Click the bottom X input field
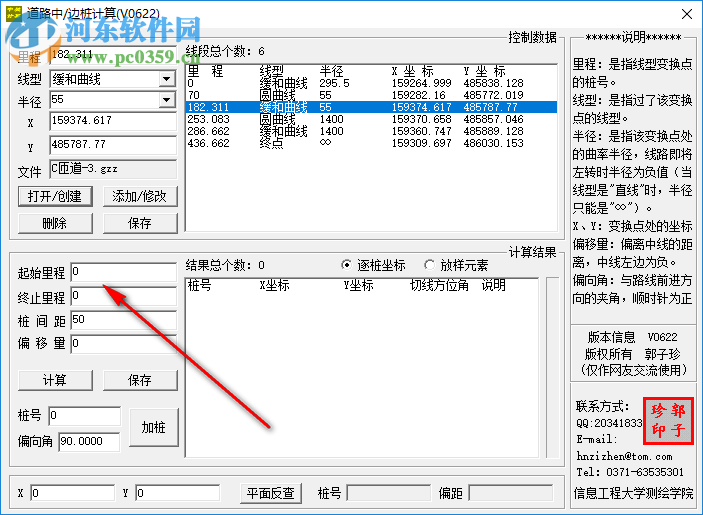Viewport: 703px width, 515px height. coord(73,493)
